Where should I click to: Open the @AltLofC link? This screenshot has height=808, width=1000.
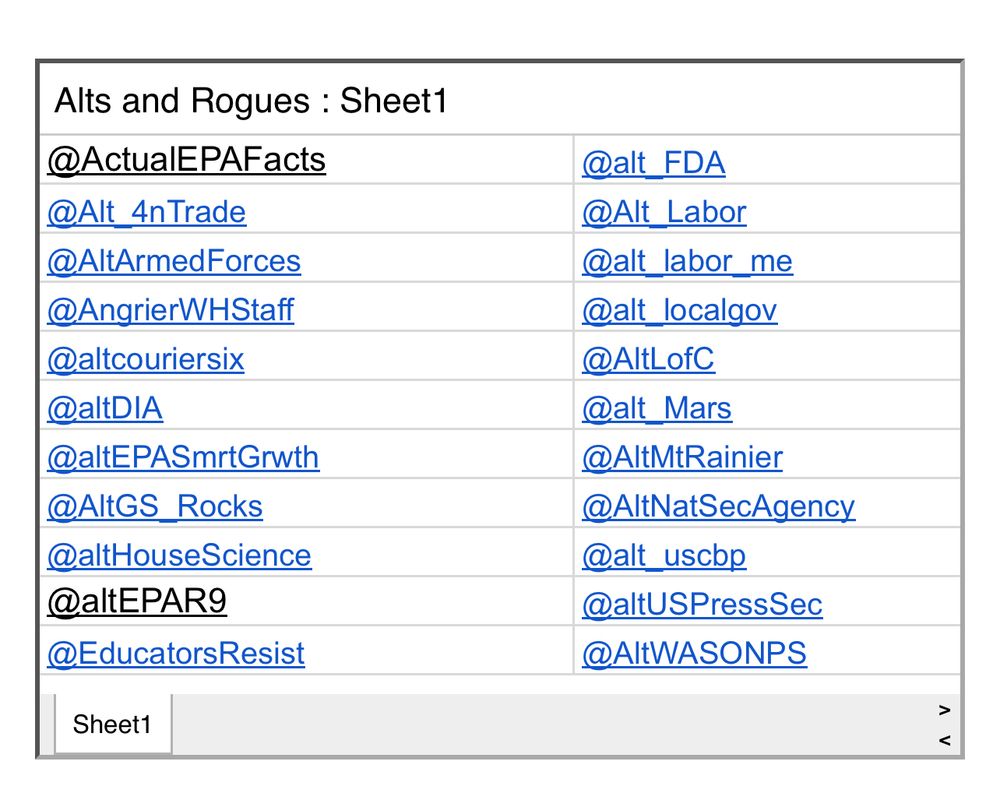(x=648, y=359)
